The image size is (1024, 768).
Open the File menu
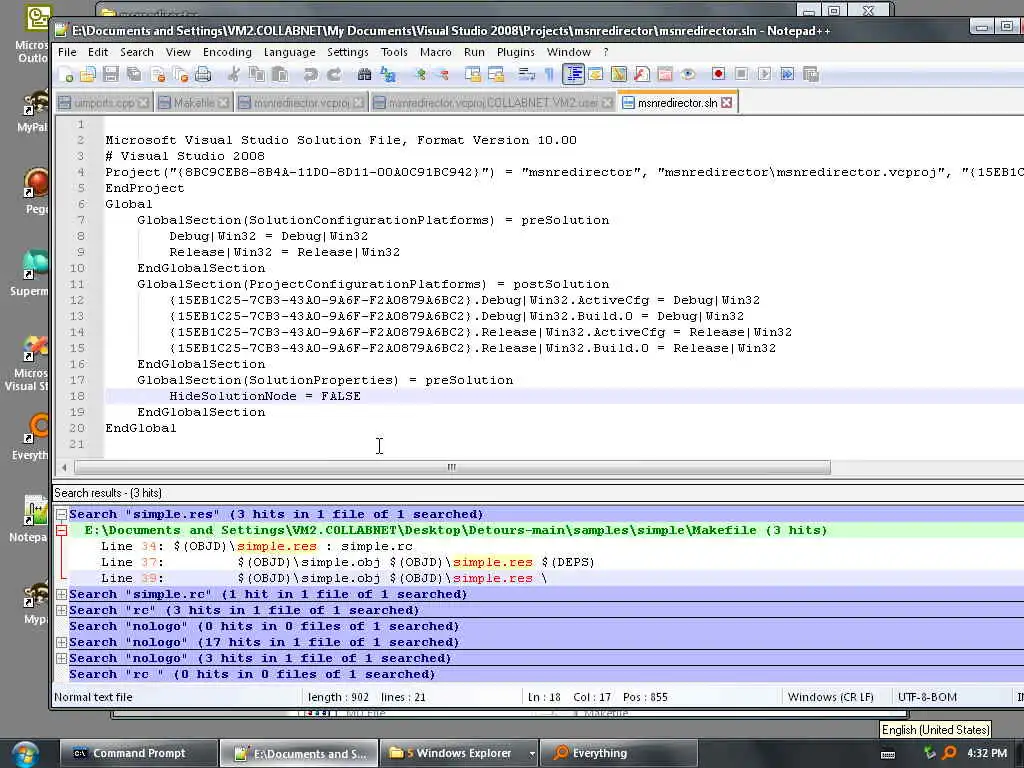coord(67,52)
